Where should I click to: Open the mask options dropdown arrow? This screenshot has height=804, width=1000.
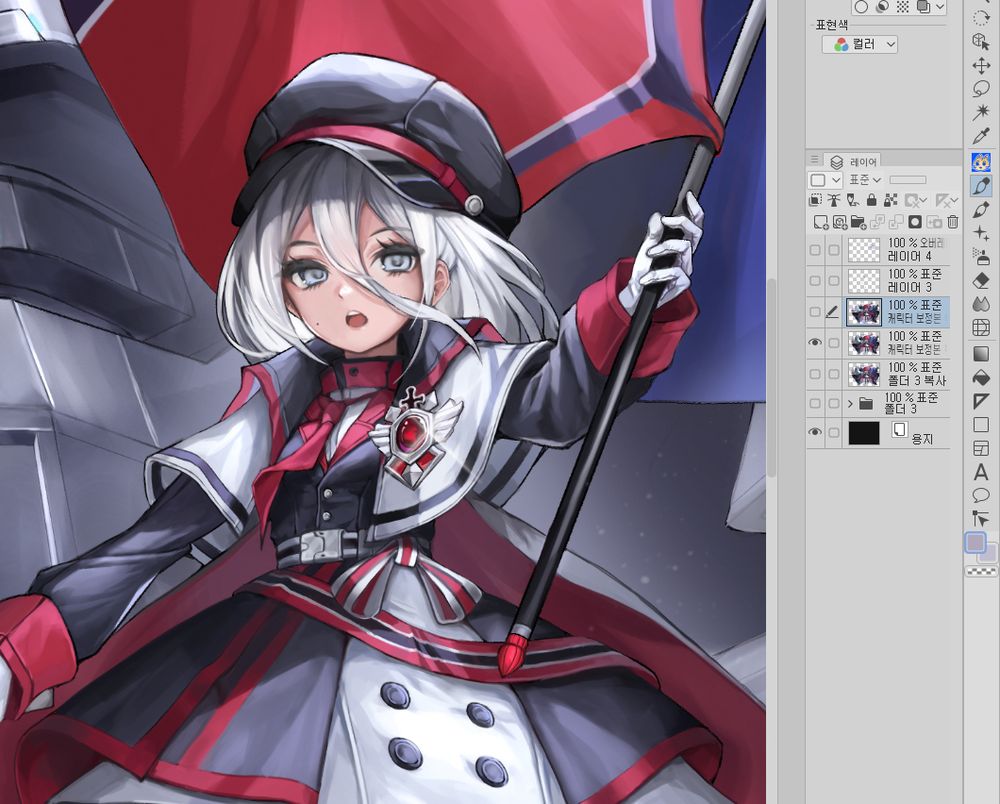923,201
